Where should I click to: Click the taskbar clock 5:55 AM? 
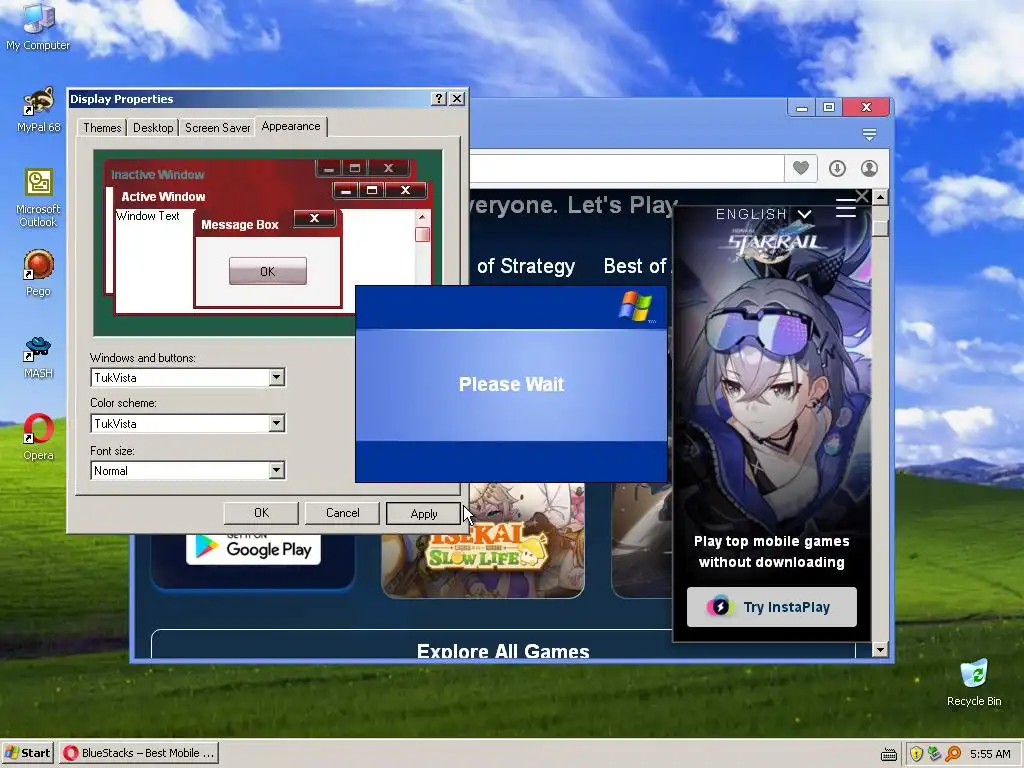tap(990, 754)
